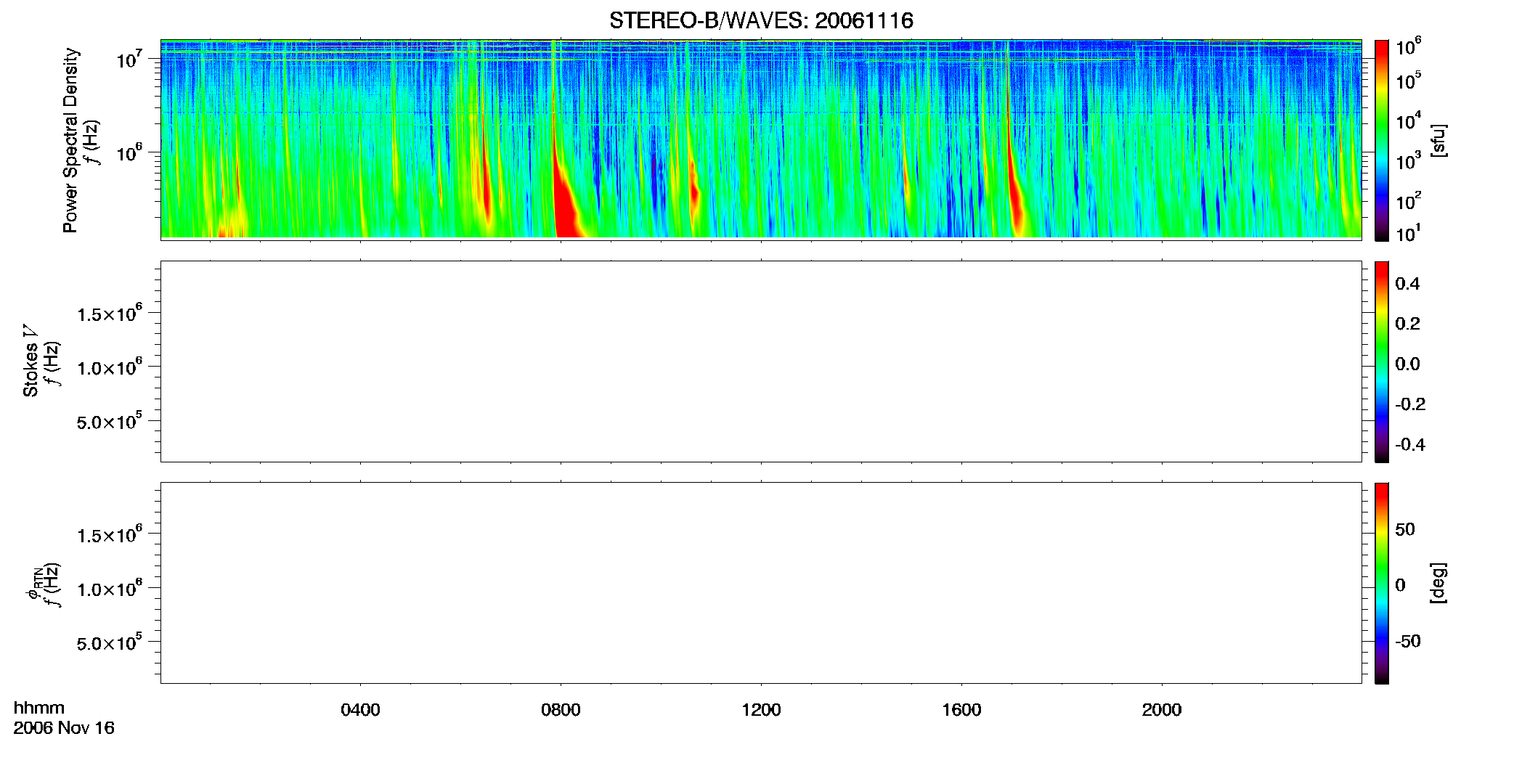Click the Power Spectral Density axis title
Screen dimensions: 1522x784
click(x=70, y=140)
